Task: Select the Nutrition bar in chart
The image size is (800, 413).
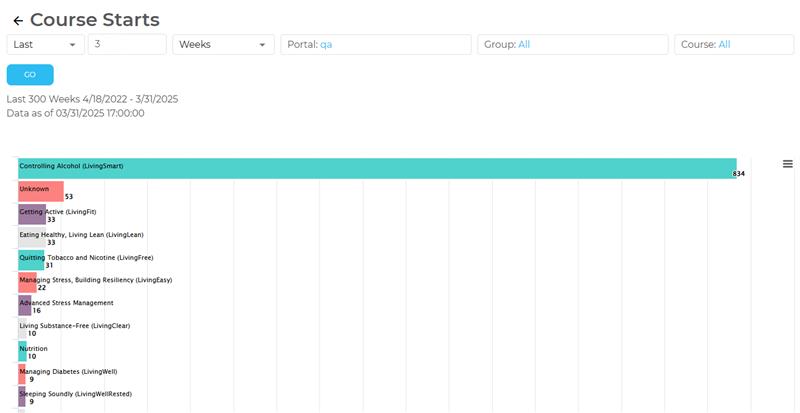Action: point(22,351)
